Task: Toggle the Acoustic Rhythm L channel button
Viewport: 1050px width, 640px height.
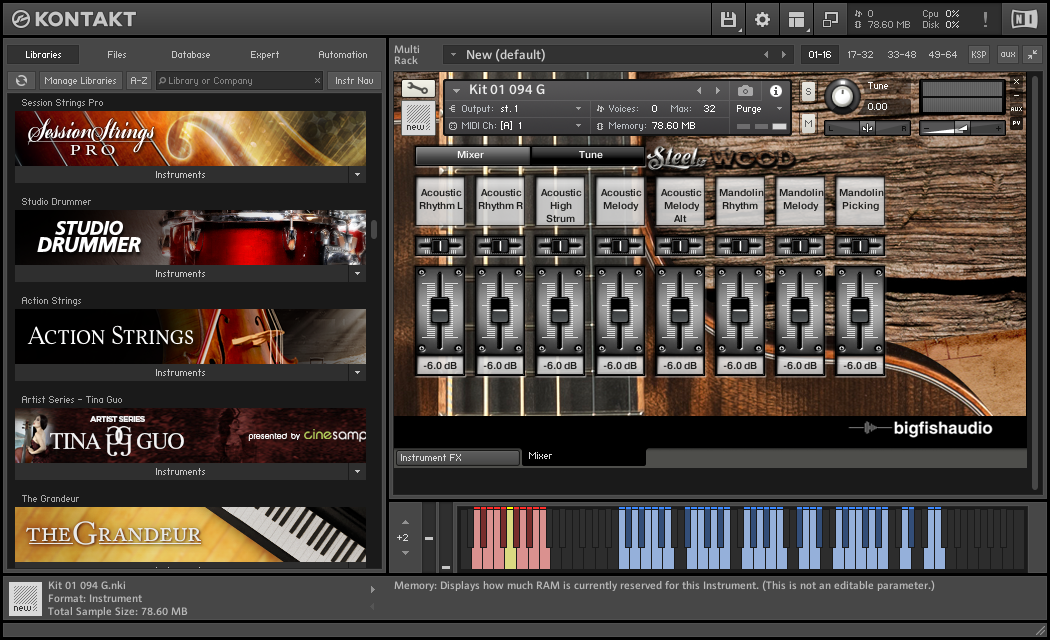Action: 441,200
